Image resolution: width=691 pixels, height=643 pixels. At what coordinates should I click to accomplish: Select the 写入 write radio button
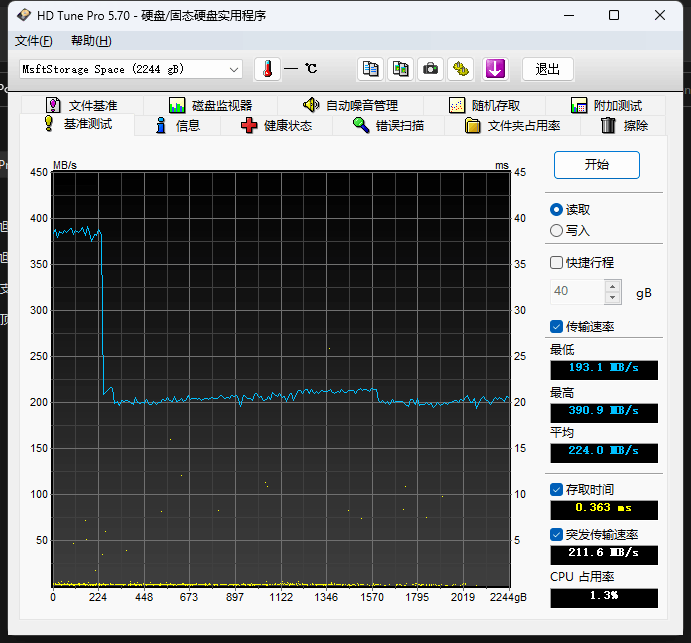point(556,231)
